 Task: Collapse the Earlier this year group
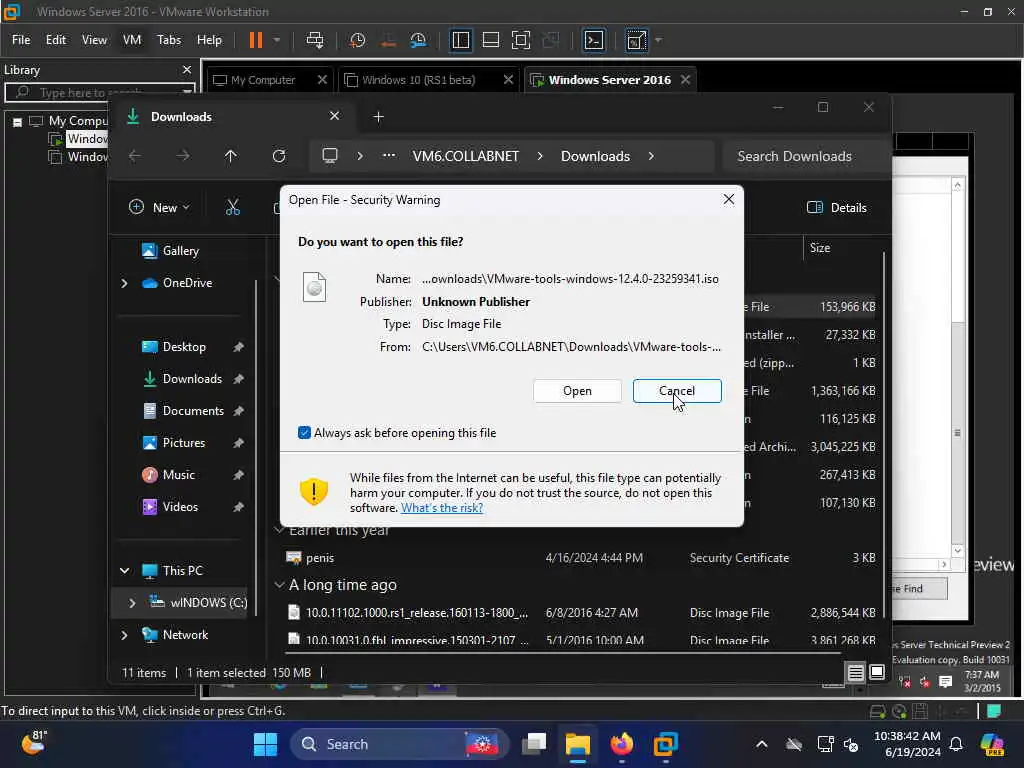click(x=279, y=530)
